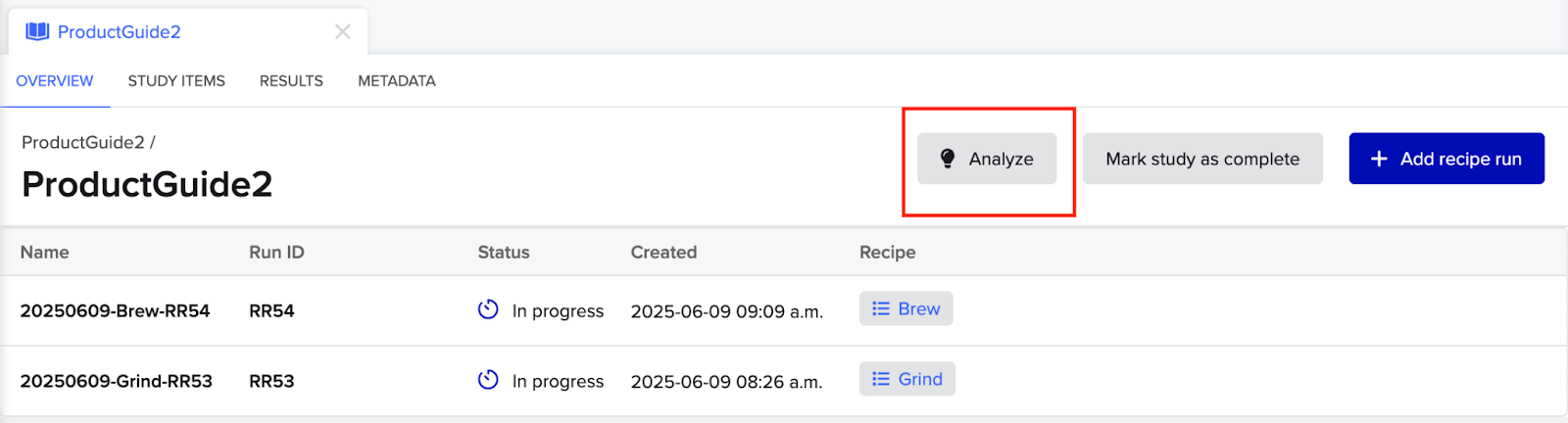Close the ProductGuide2 tab
Image resolution: width=1568 pixels, height=423 pixels.
[x=342, y=31]
